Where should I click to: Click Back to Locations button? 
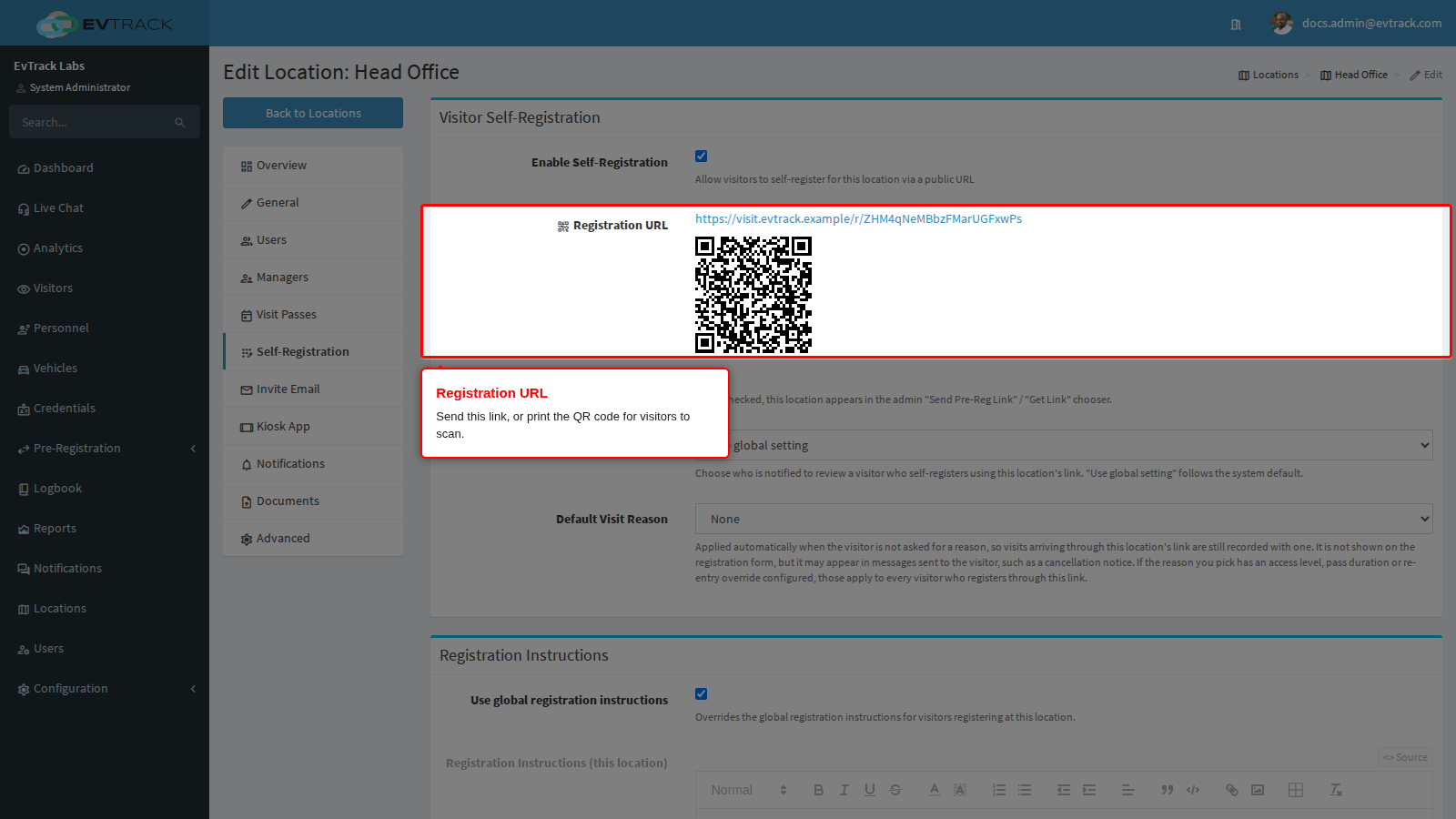click(313, 113)
